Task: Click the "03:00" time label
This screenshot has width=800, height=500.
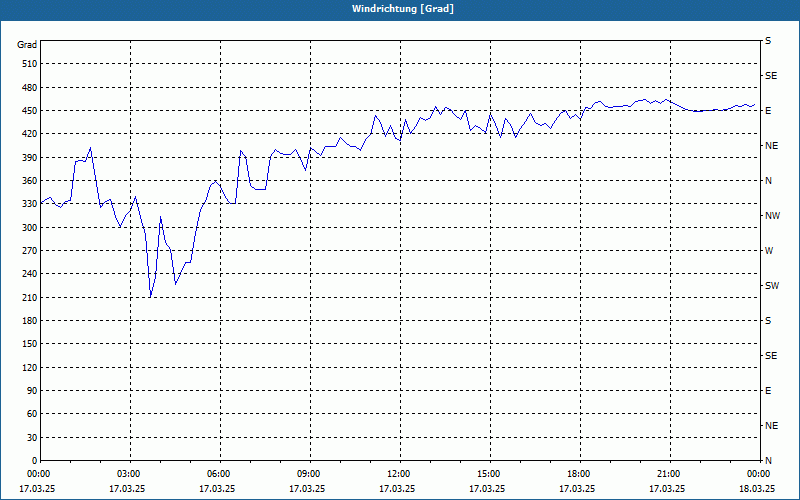Action: (131, 474)
